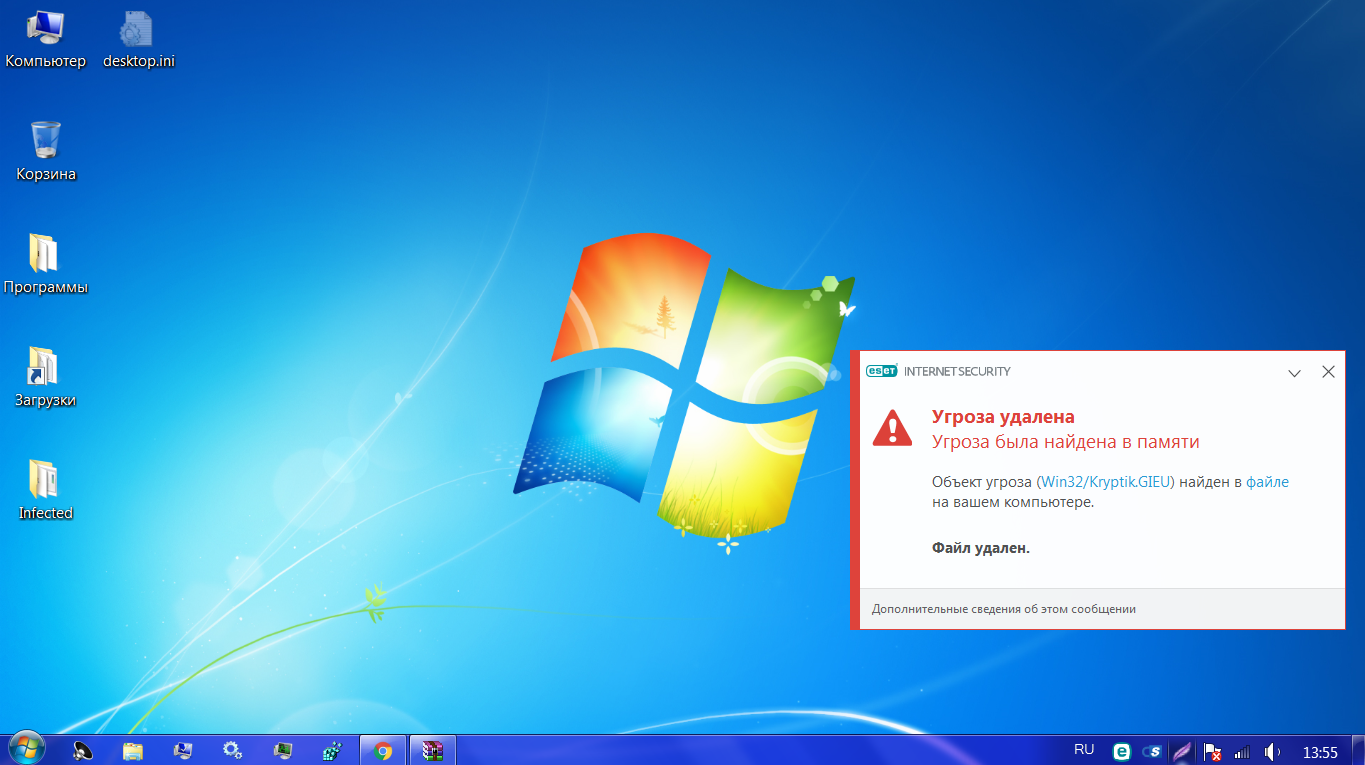Click the файле link in the ESET alert
The width and height of the screenshot is (1365, 765).
1268,482
